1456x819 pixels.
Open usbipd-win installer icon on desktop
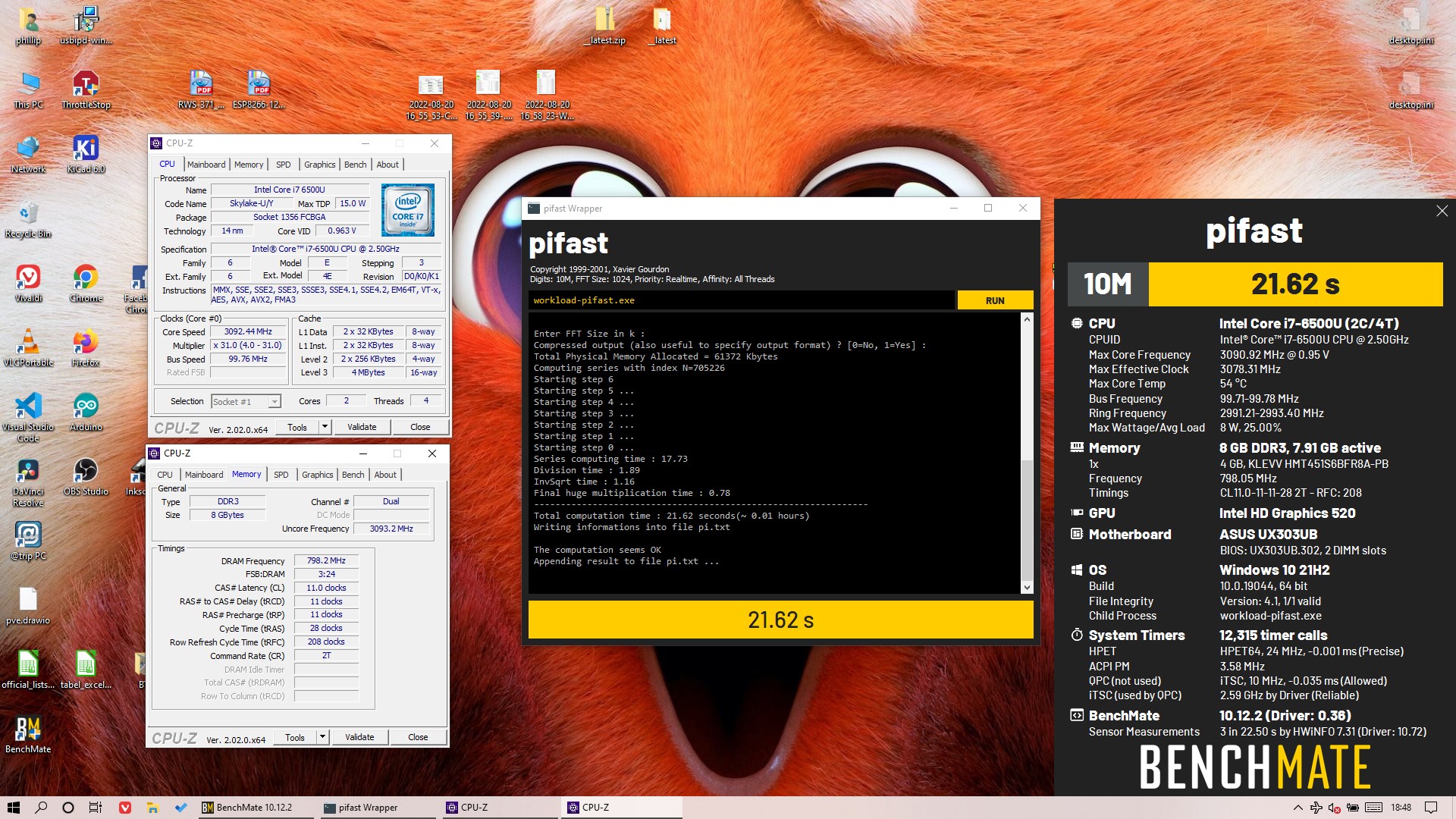pyautogui.click(x=86, y=25)
